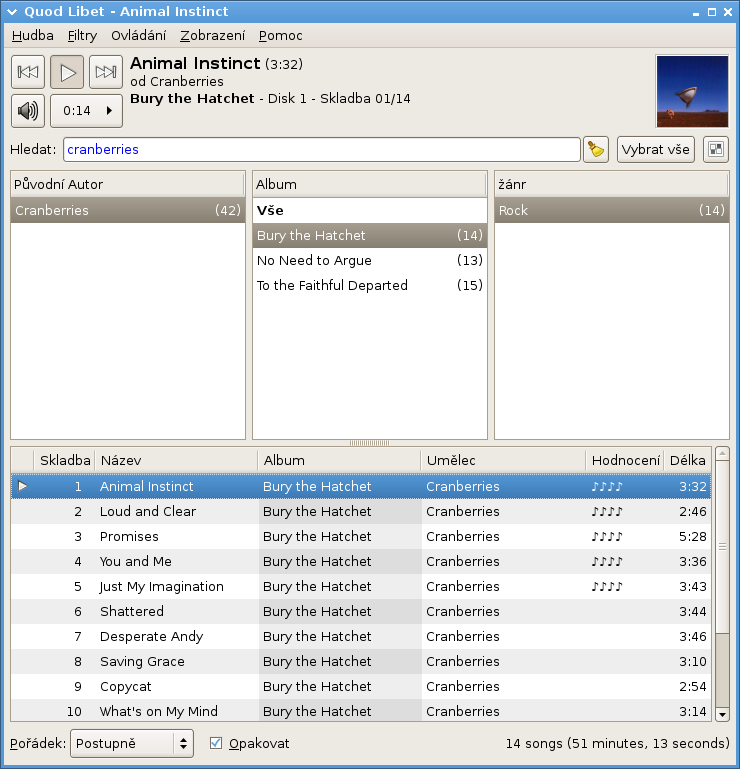Sort by the Název column header

tap(176, 461)
